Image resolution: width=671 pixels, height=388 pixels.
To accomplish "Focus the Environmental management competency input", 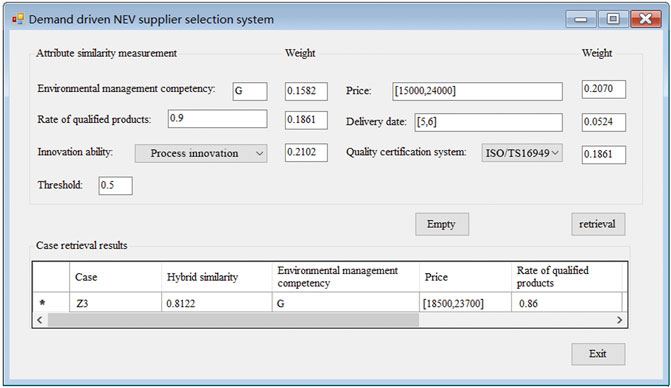I will coord(250,92).
